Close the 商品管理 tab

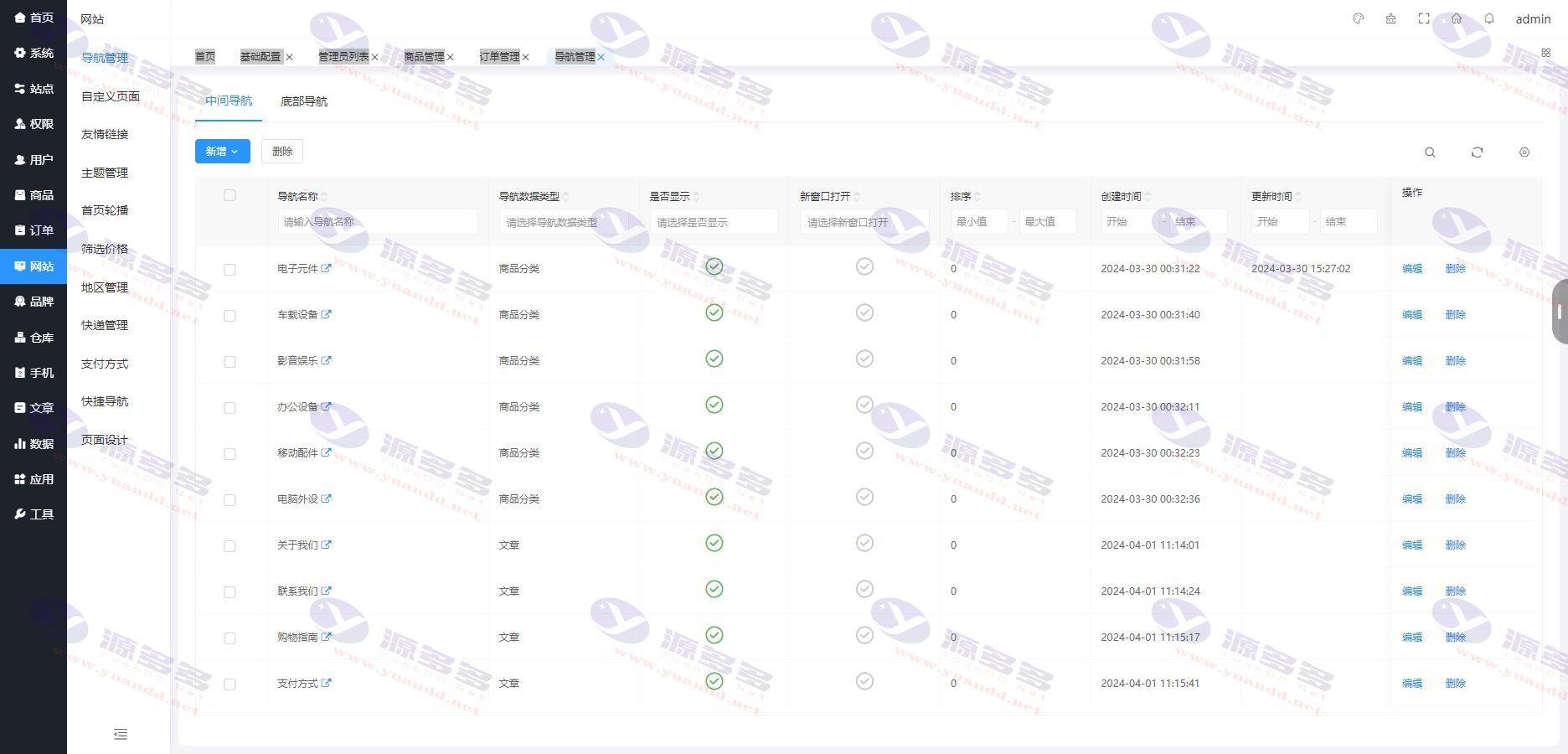(450, 57)
